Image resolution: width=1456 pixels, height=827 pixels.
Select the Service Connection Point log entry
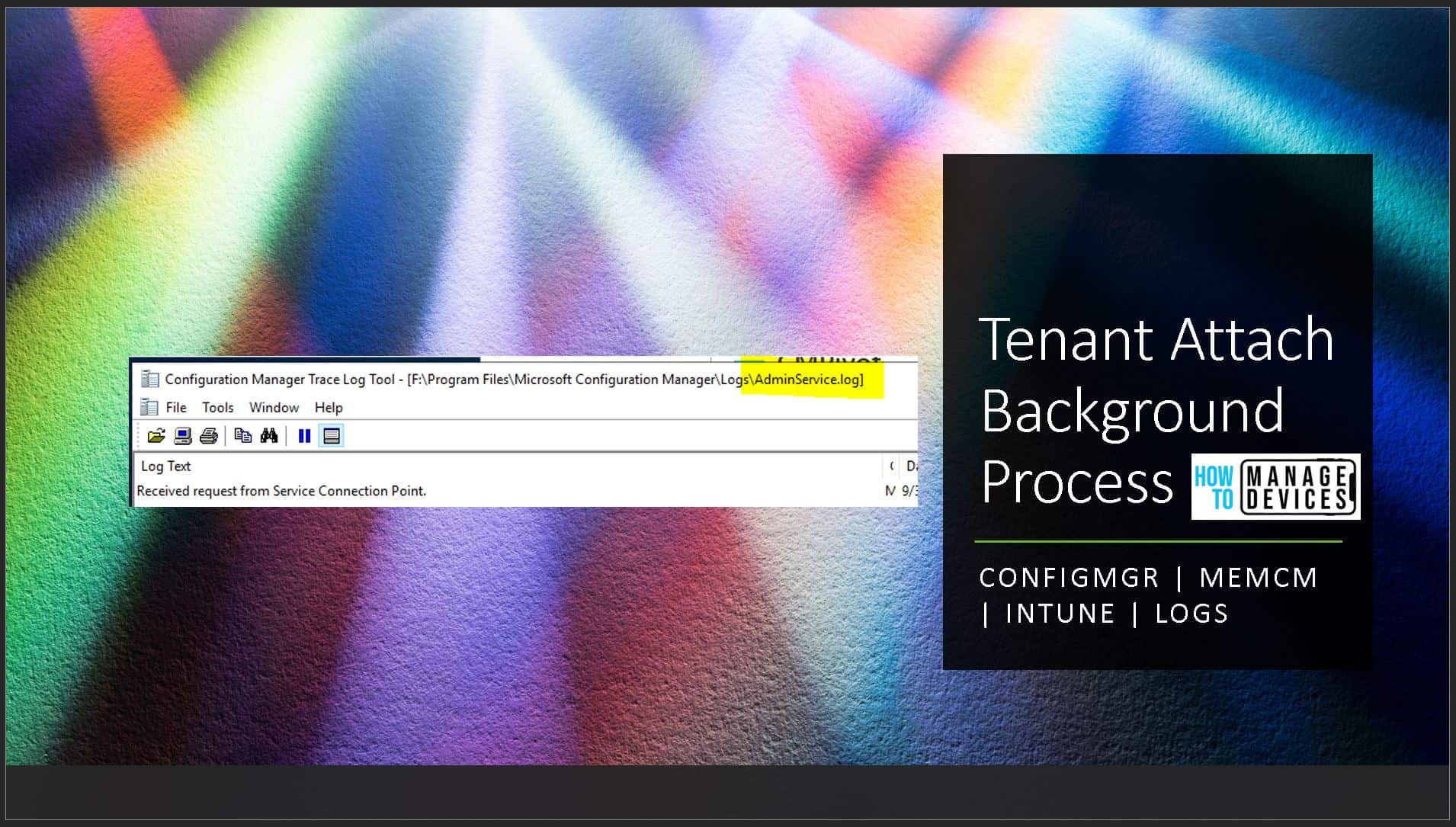pos(281,491)
